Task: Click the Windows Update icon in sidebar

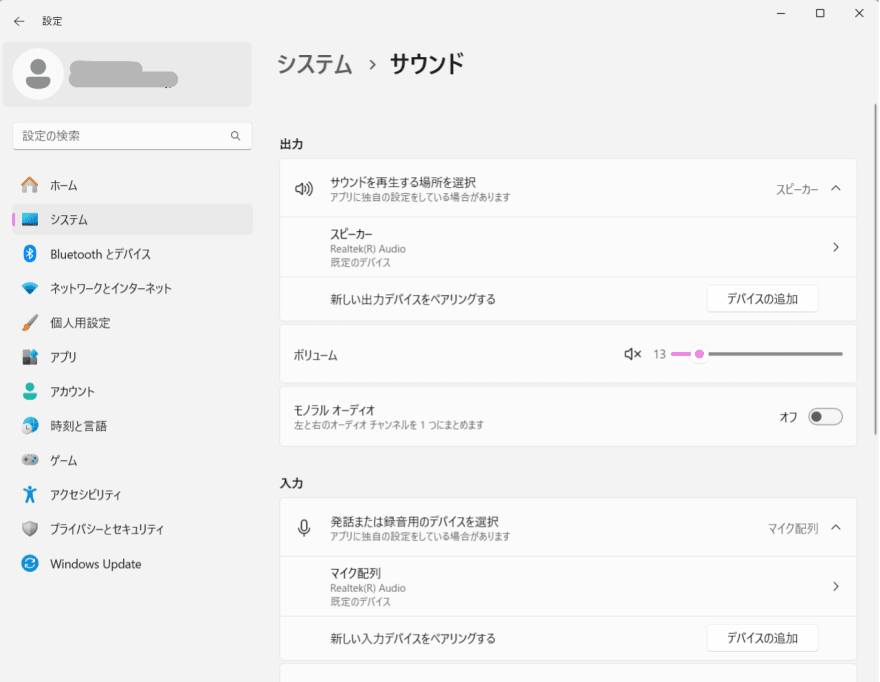Action: 30,564
